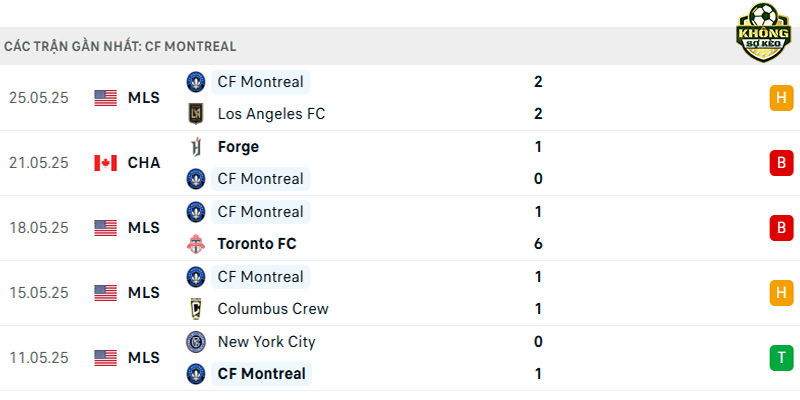
Task: Click the Los Angeles FC crest icon
Action: pos(196,114)
